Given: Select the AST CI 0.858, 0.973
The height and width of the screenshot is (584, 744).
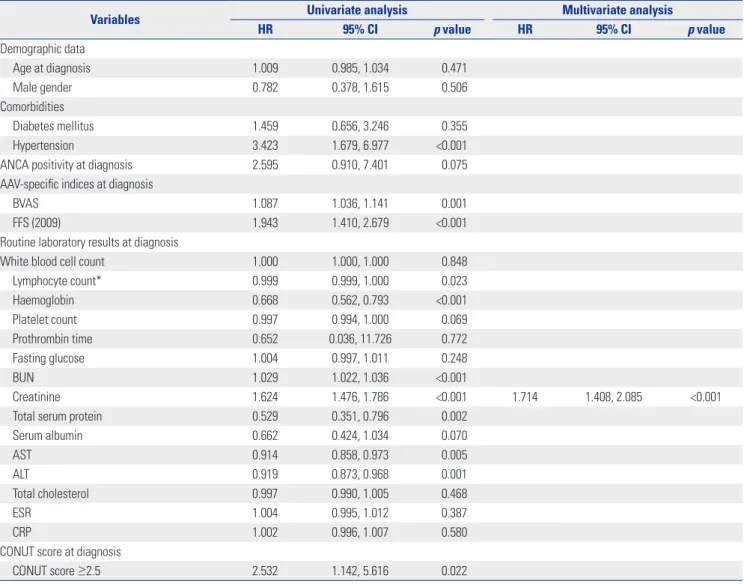Looking at the screenshot, I should pyautogui.click(x=360, y=455).
